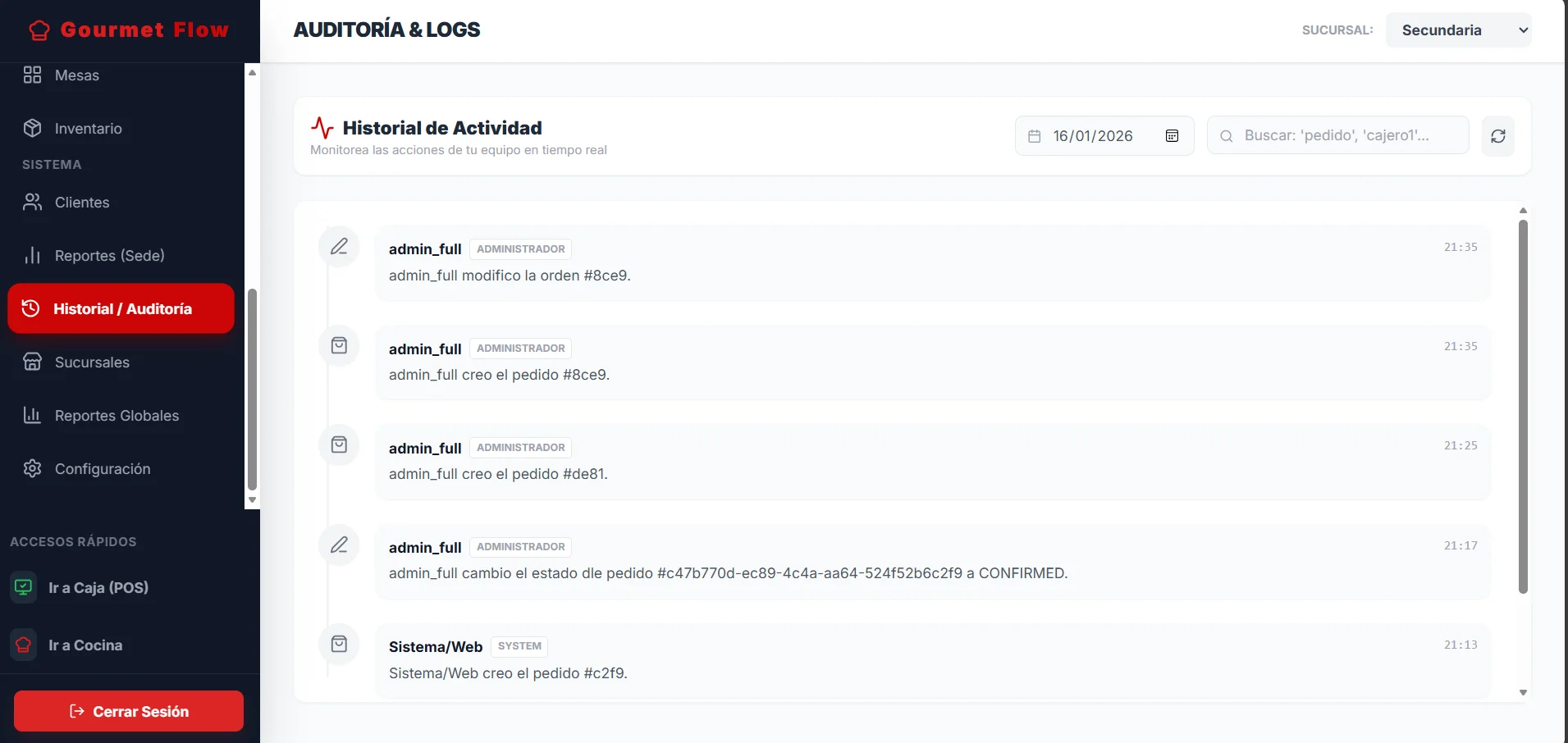Click the activity log scrollbar thumb
The image size is (1568, 743).
pyautogui.click(x=1523, y=407)
